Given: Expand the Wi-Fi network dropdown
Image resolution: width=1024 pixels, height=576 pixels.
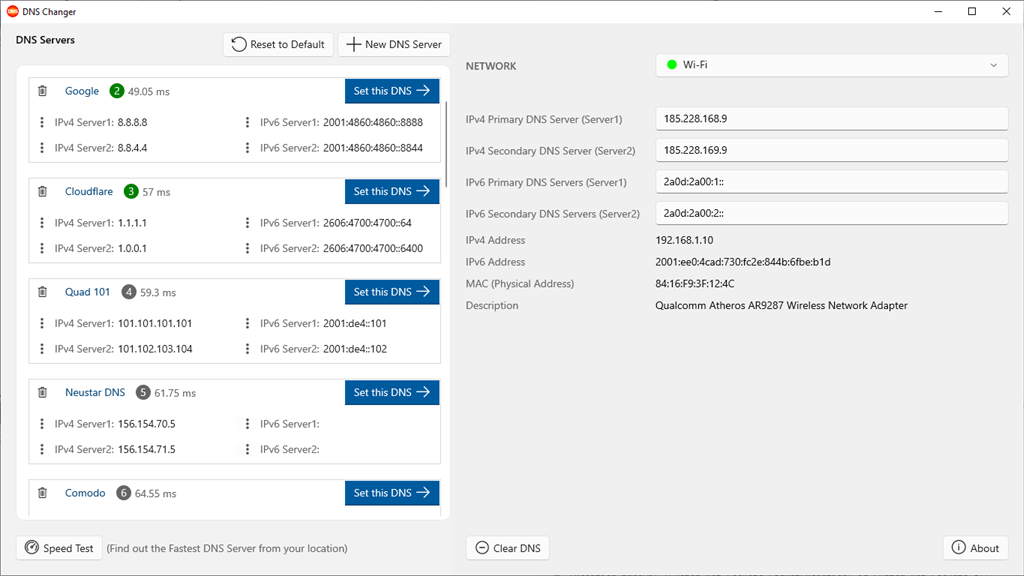Looking at the screenshot, I should coord(831,65).
